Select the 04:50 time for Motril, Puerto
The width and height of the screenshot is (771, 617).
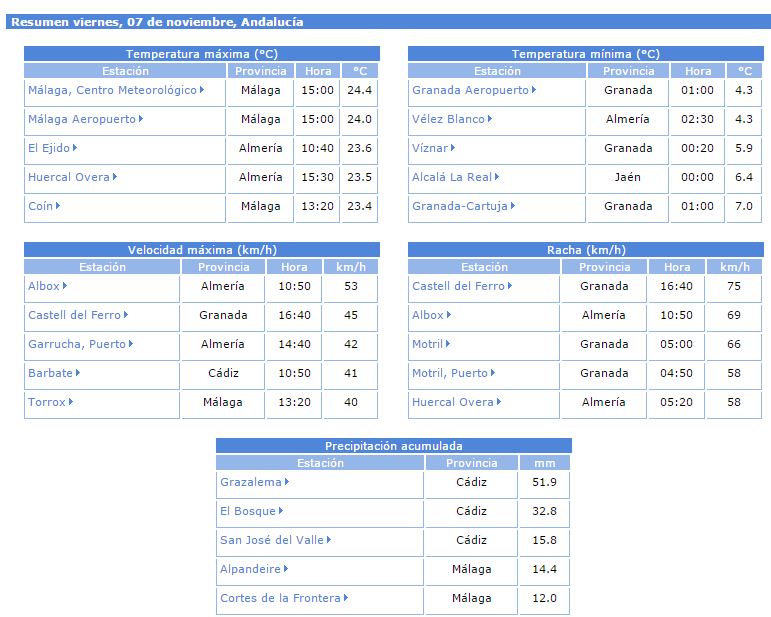coord(677,373)
